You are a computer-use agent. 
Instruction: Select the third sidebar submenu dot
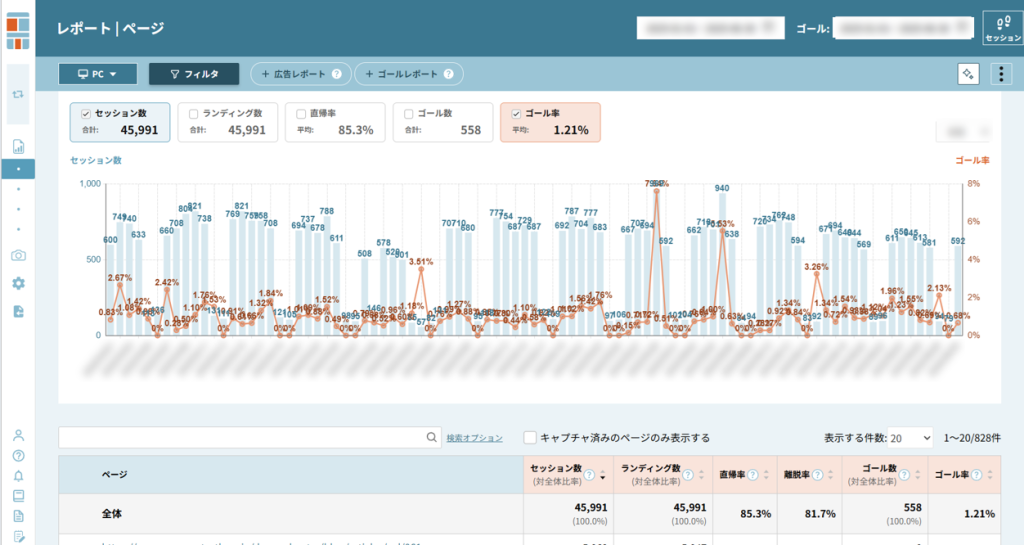[18, 210]
